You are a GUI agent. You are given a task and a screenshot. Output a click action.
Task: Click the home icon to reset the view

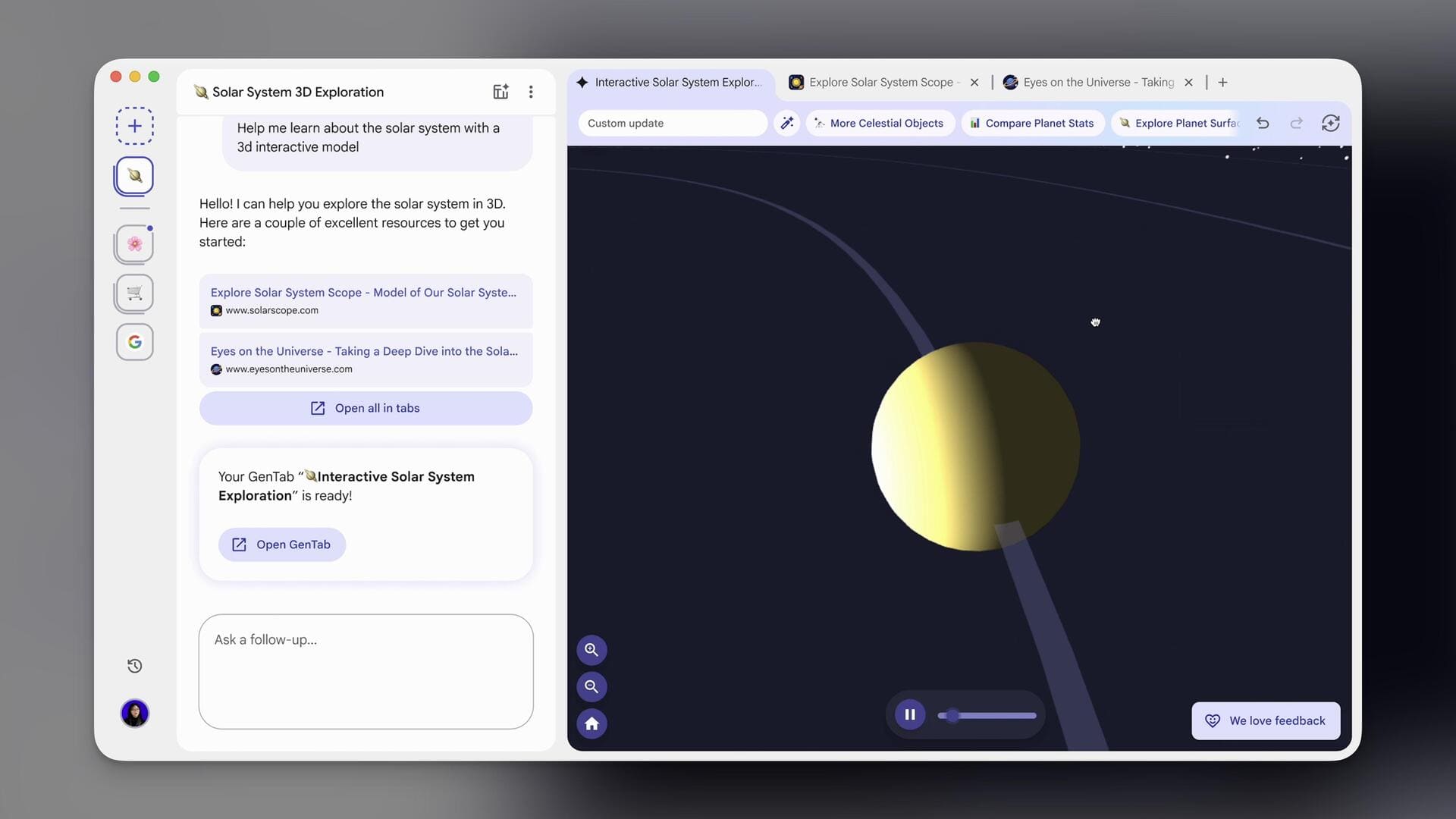point(591,723)
